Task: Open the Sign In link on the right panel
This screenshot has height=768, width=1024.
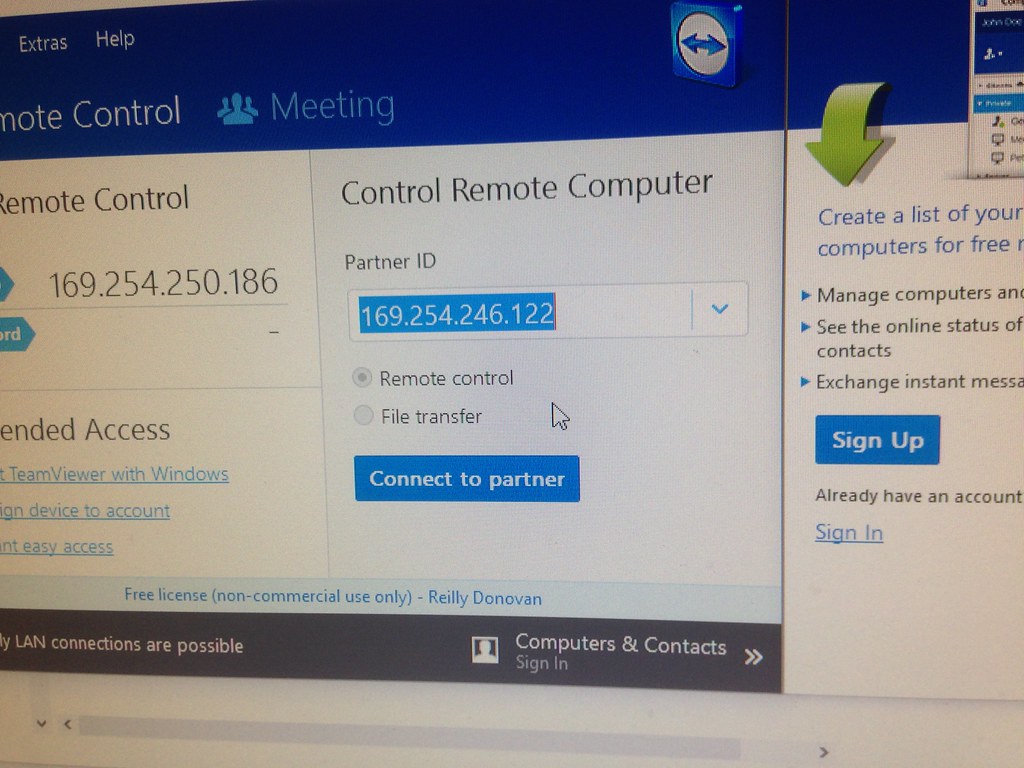Action: tap(848, 533)
